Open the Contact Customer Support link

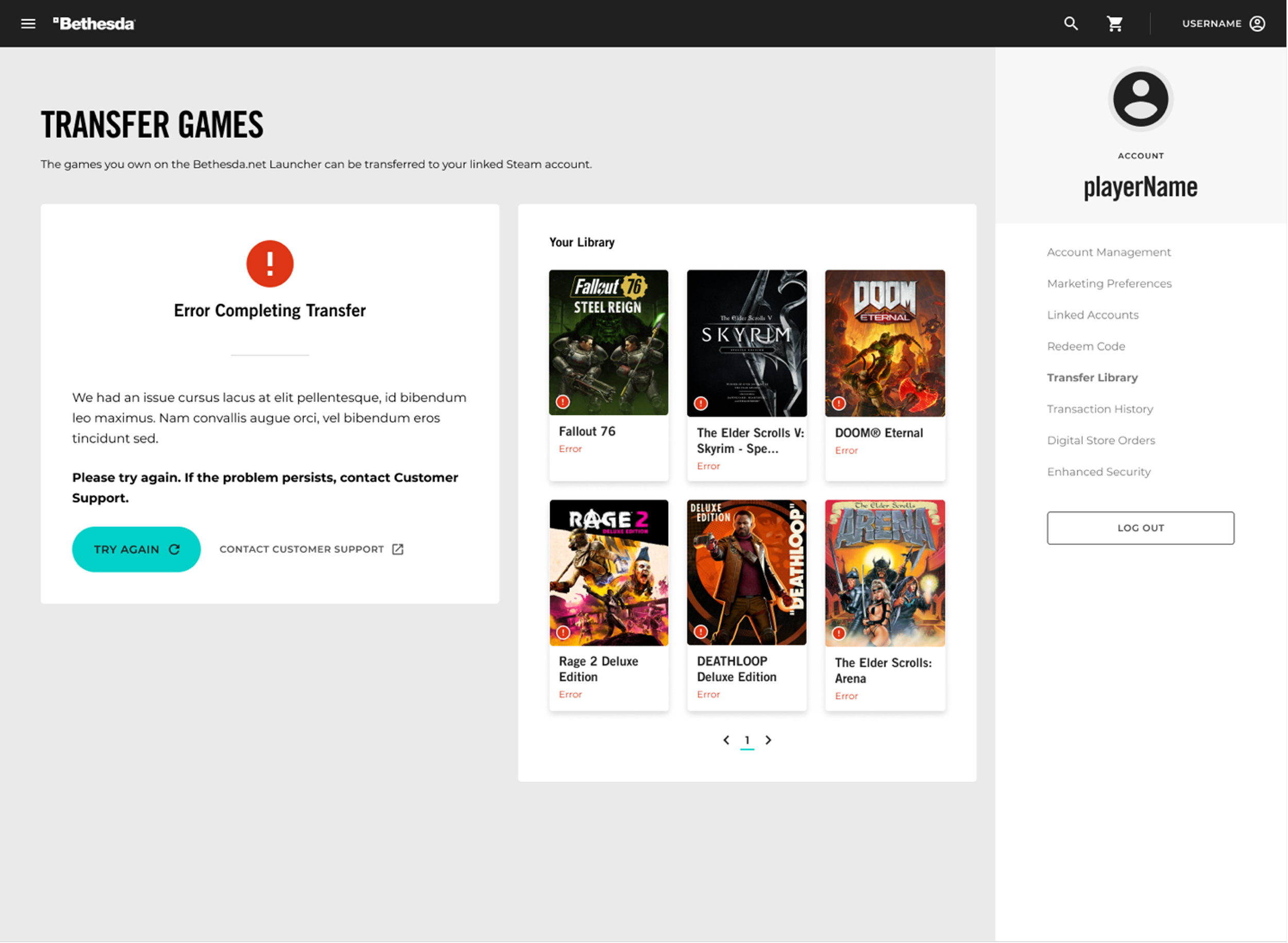pyautogui.click(x=312, y=549)
